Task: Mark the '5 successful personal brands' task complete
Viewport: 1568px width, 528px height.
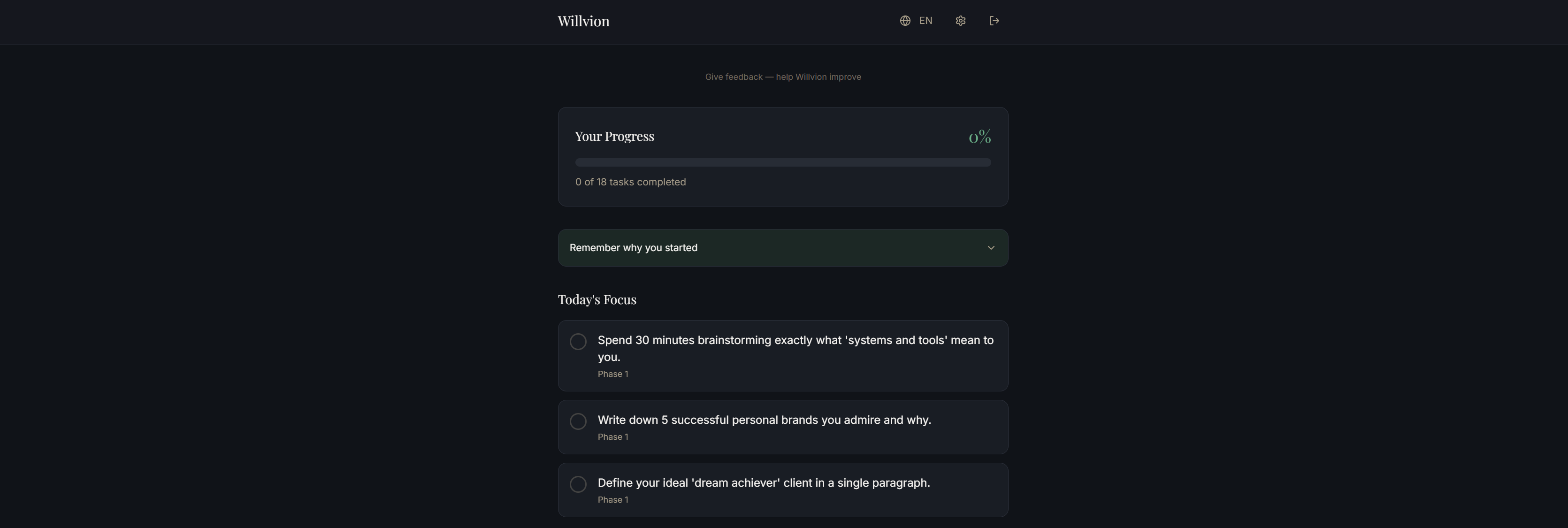Action: tap(578, 421)
